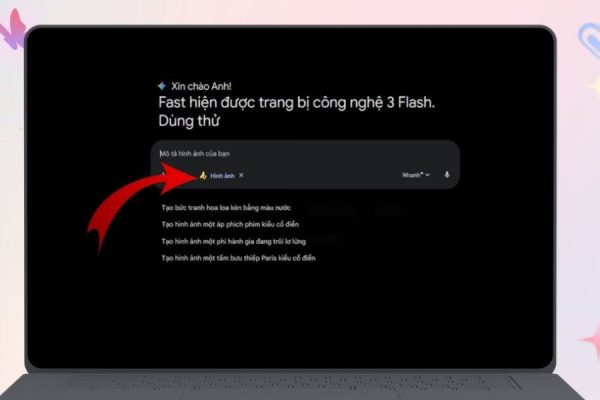Click the blue paperclip decoration
The width and height of the screenshot is (600, 400).
point(589,39)
